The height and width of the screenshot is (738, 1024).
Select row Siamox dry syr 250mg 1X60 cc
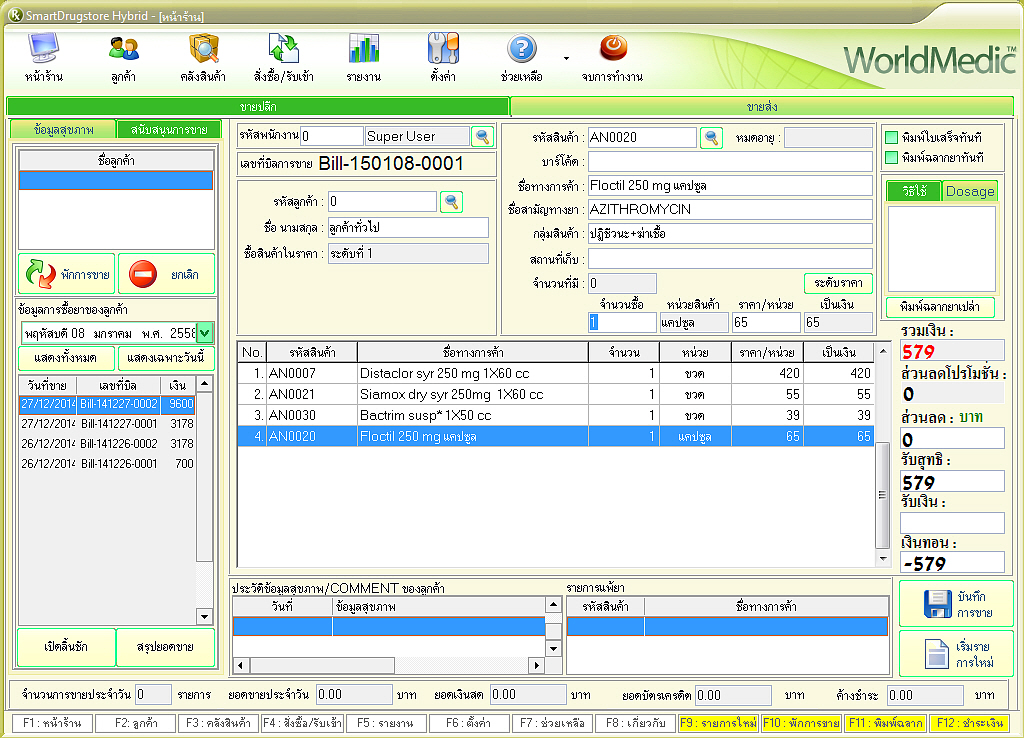pos(555,394)
